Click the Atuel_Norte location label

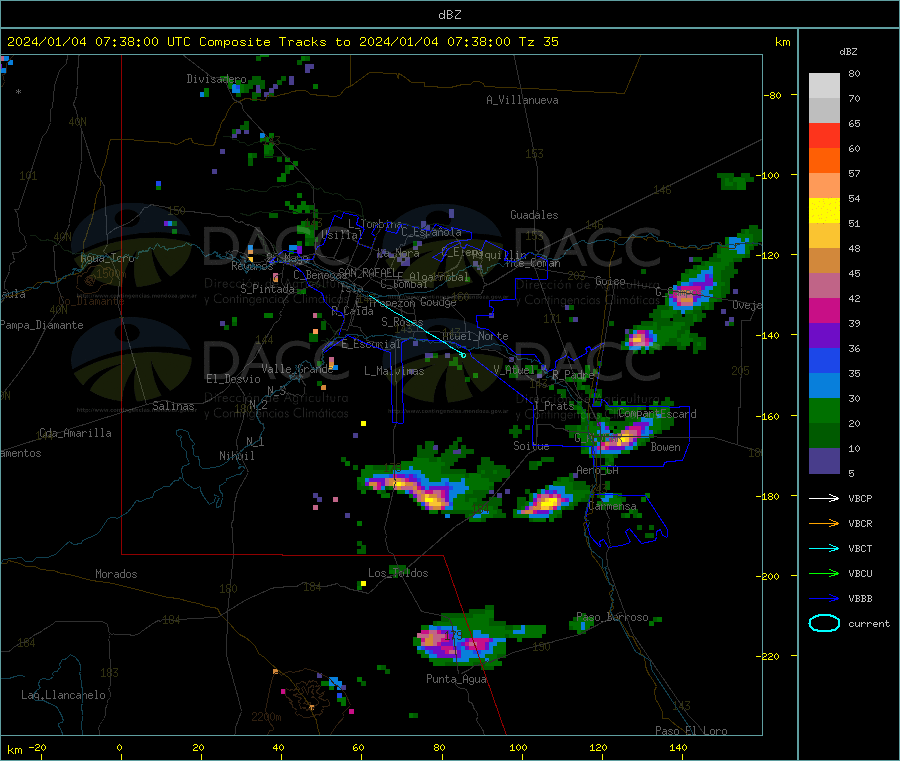475,336
